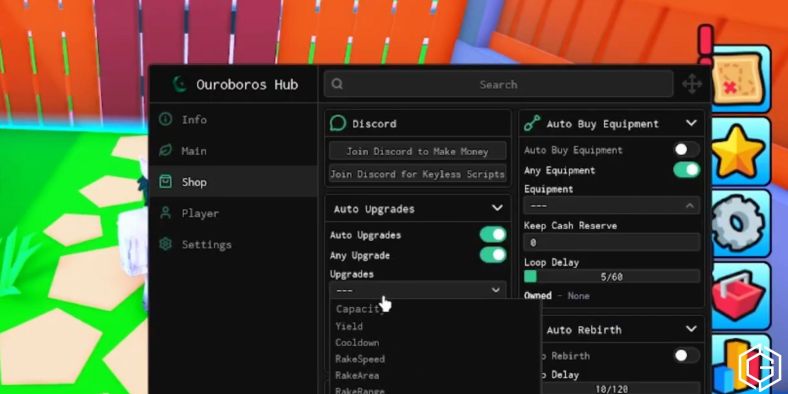Viewport: 788px width, 394px height.
Task: Click the move window arrows icon
Action: coord(692,84)
